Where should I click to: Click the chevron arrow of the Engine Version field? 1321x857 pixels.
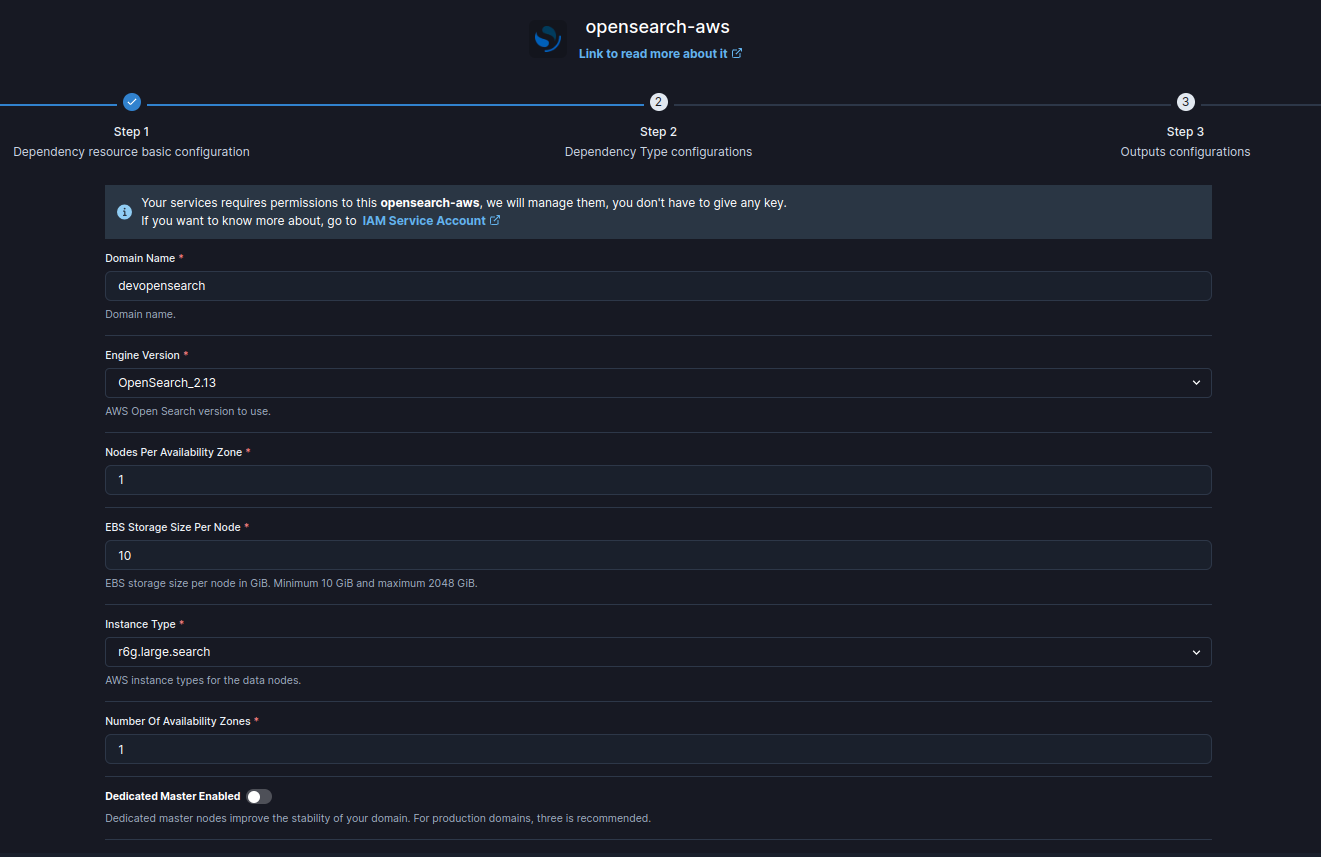pyautogui.click(x=1196, y=383)
